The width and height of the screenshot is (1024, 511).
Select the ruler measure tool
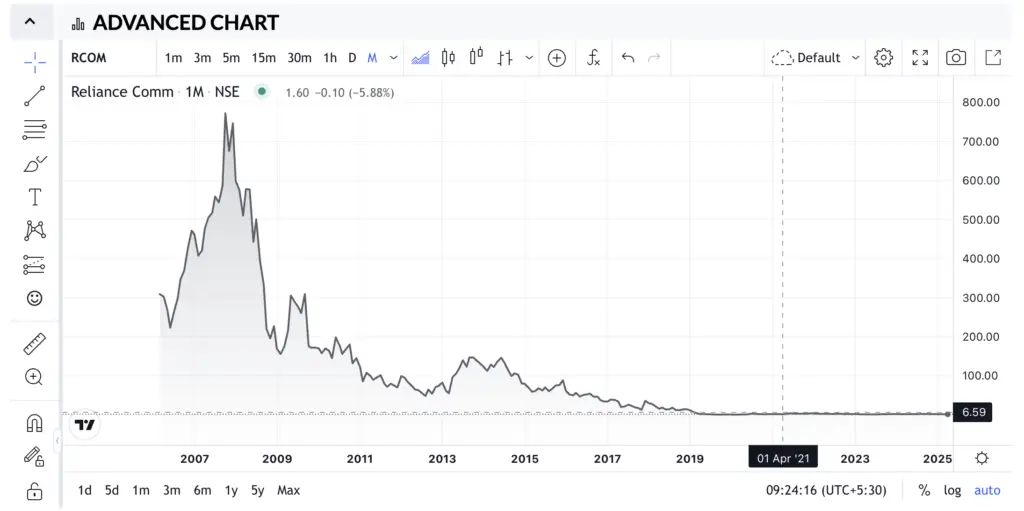34,343
